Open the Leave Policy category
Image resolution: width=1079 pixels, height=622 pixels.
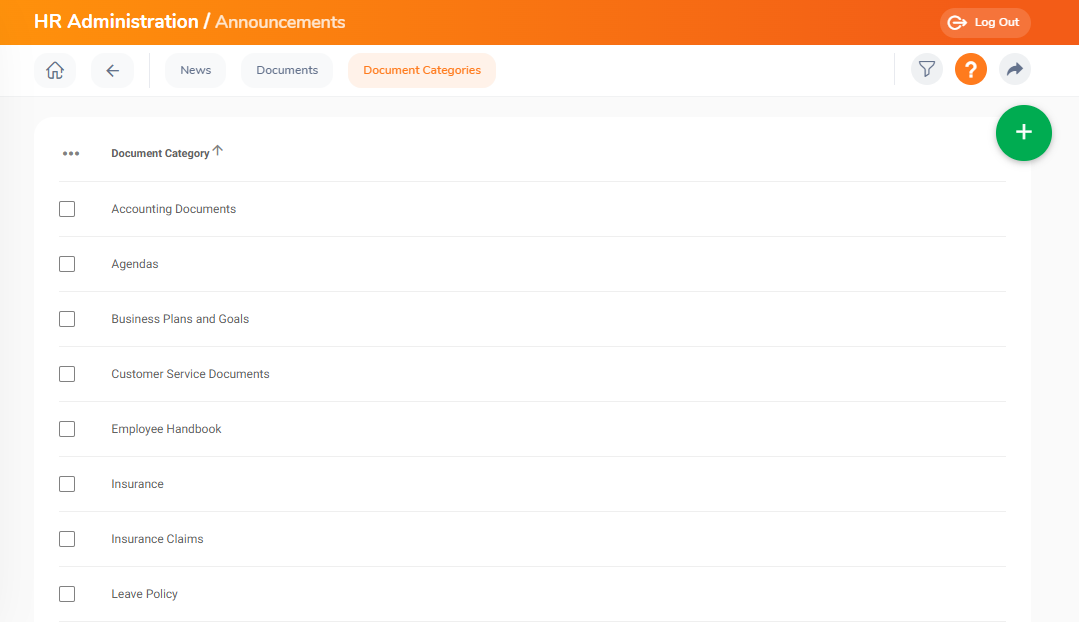(145, 594)
